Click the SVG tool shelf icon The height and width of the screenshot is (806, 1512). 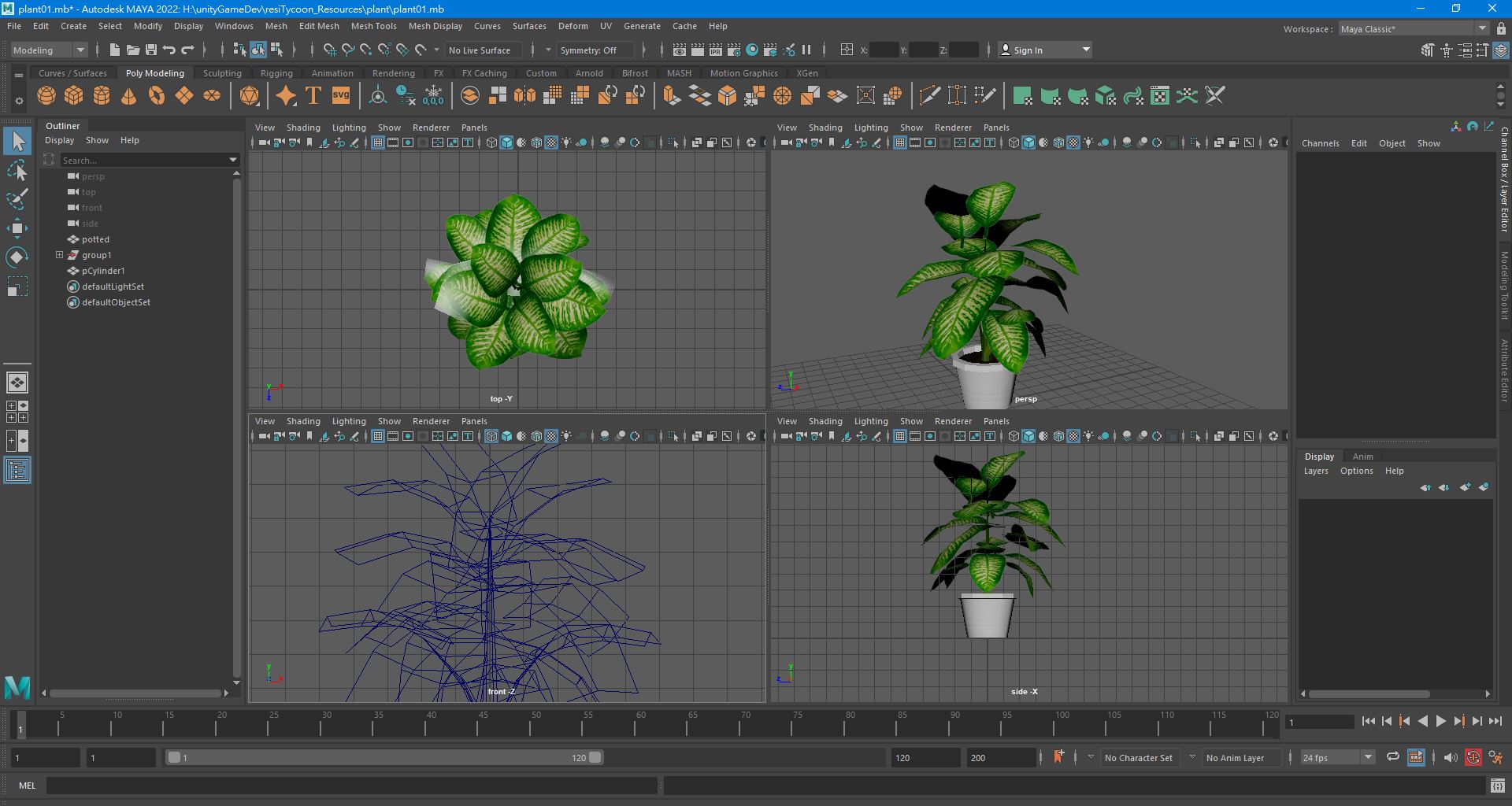pos(340,96)
